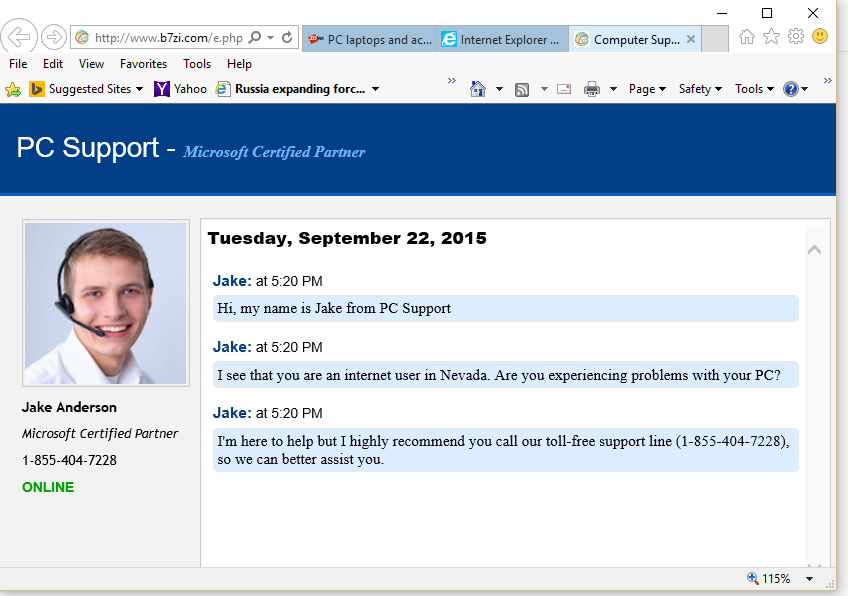The height and width of the screenshot is (596, 848).
Task: Open the Favorites menu
Action: pos(143,64)
